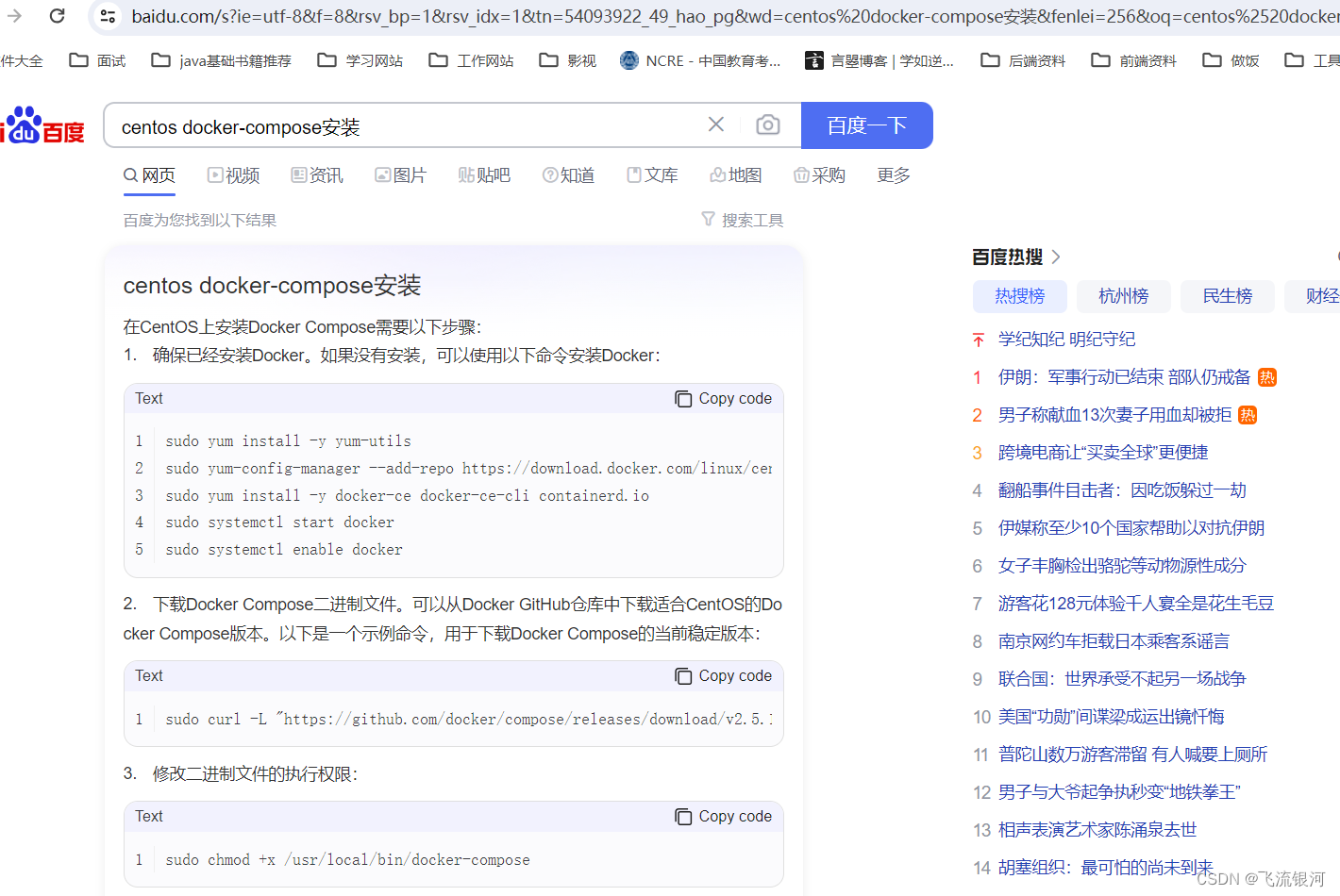This screenshot has height=896, width=1340.
Task: Select the 杭州榜 tab
Action: (x=1124, y=296)
